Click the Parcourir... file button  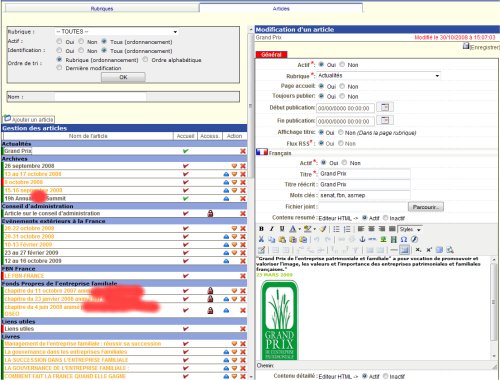click(426, 207)
